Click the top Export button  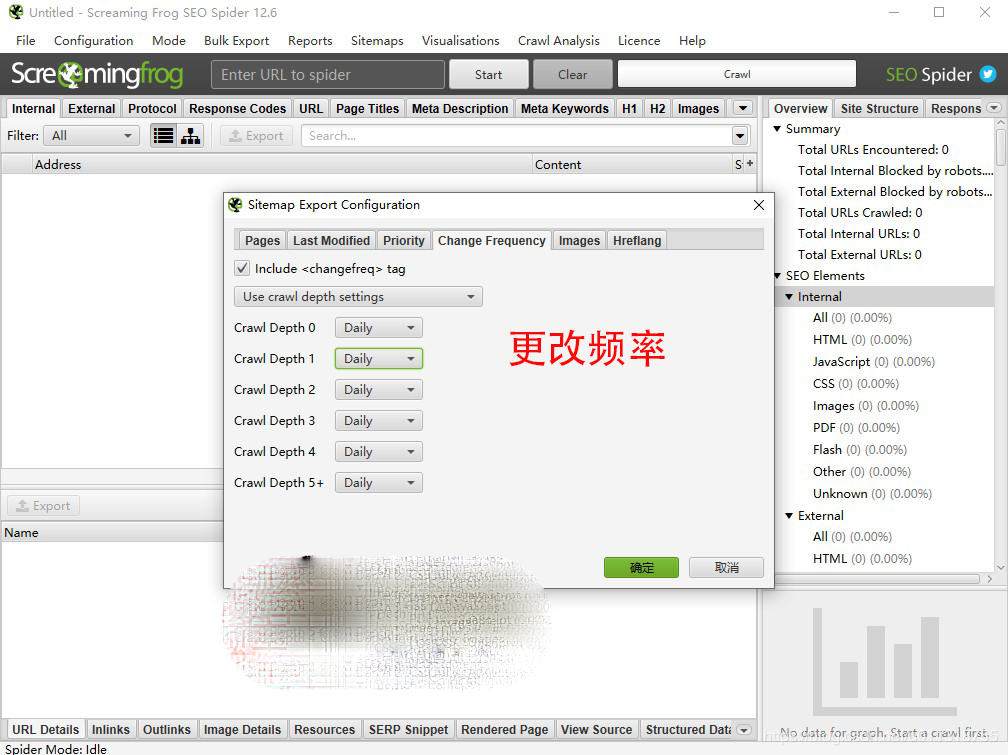(x=256, y=136)
